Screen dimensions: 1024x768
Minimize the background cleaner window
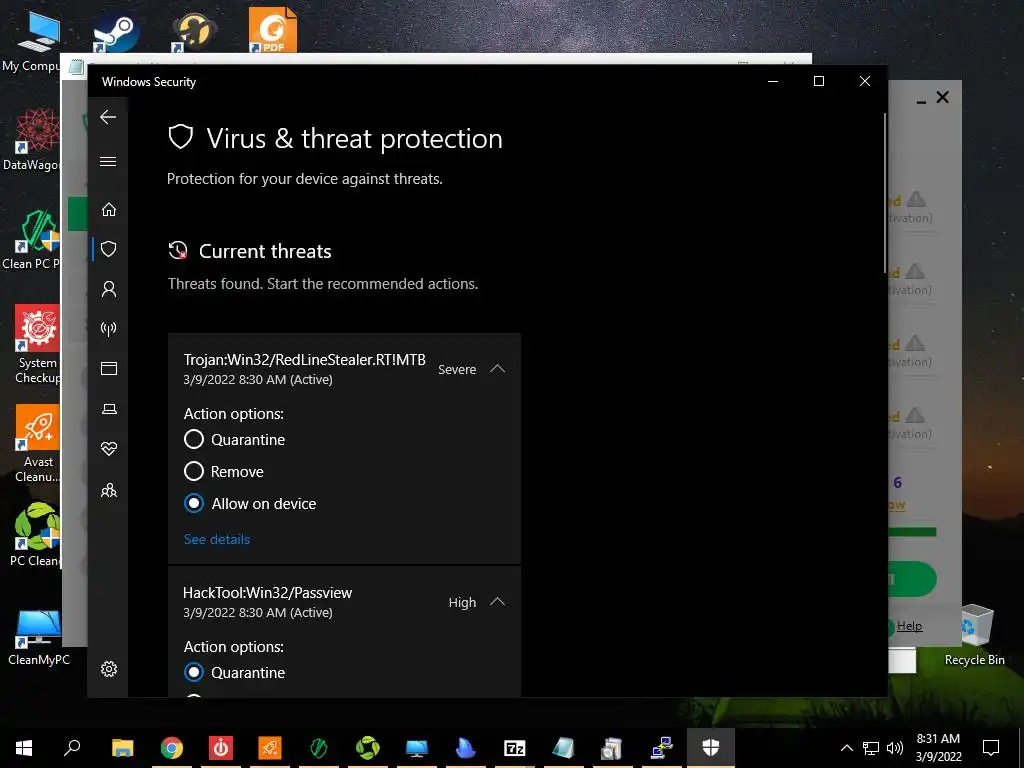[x=921, y=102]
